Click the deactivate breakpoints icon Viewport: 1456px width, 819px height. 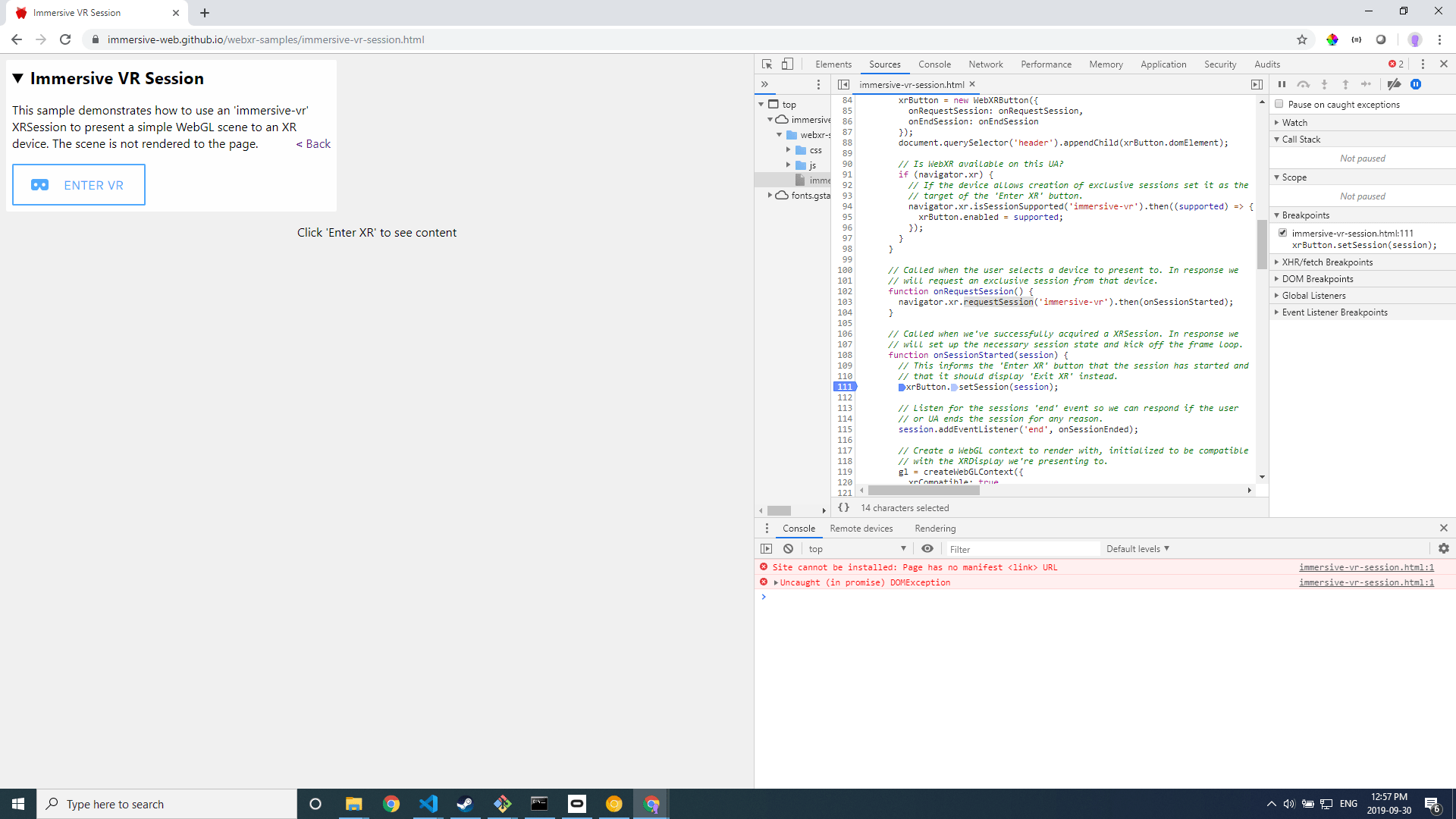tap(1394, 84)
